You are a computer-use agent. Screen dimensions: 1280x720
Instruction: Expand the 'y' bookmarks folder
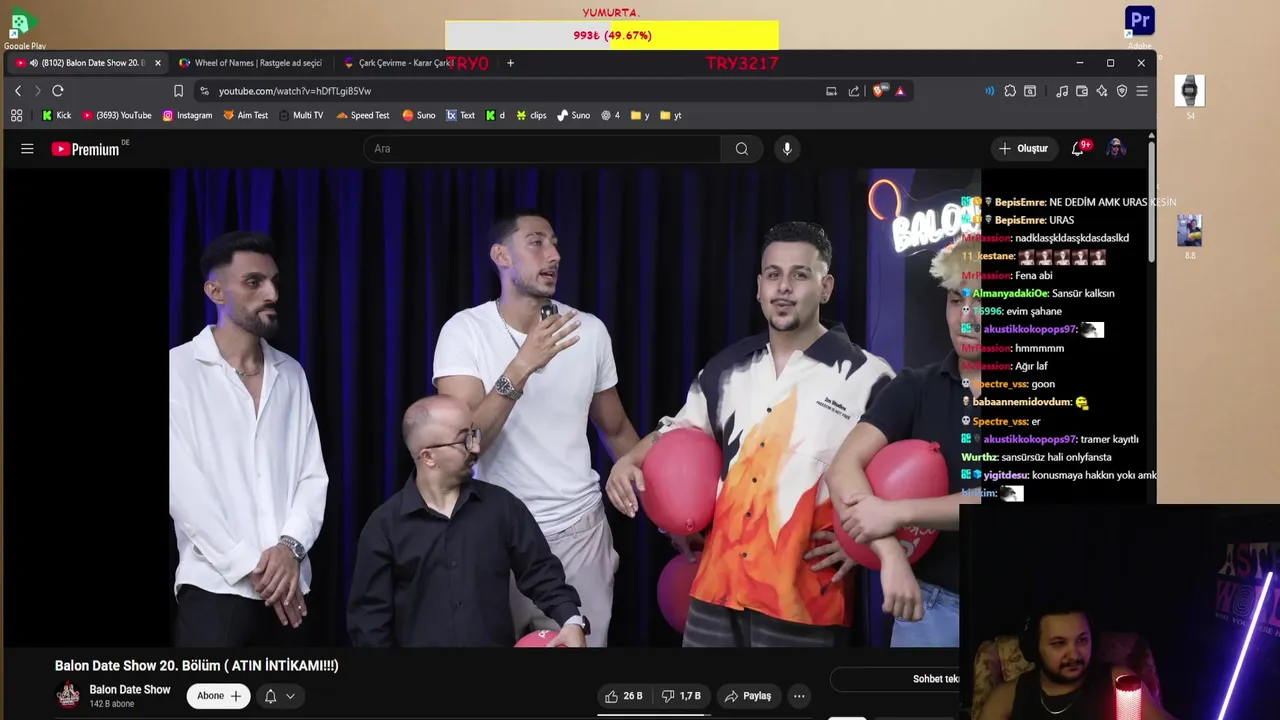640,115
